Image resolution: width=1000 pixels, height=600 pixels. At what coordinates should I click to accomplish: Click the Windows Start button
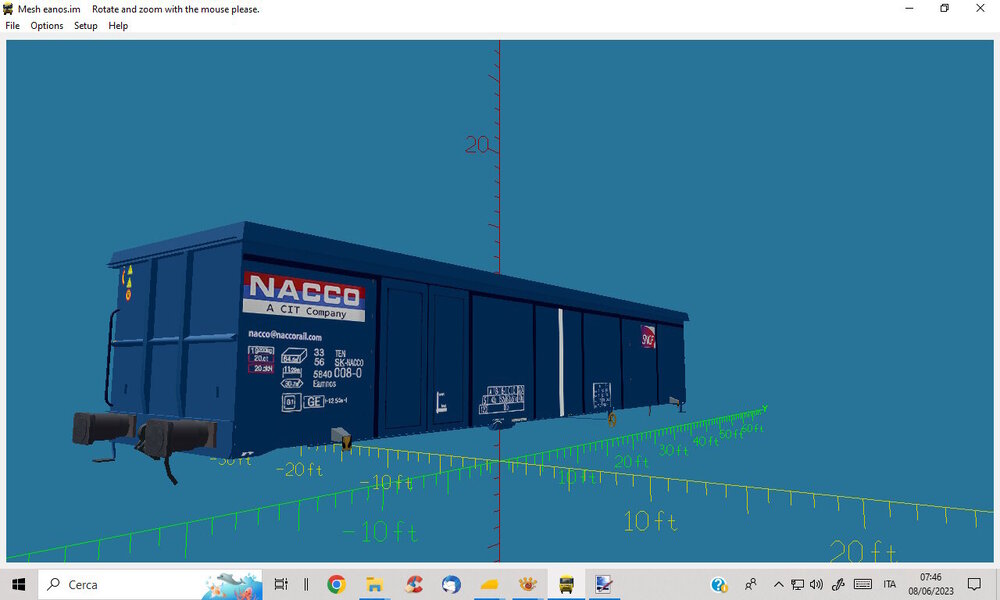click(18, 584)
